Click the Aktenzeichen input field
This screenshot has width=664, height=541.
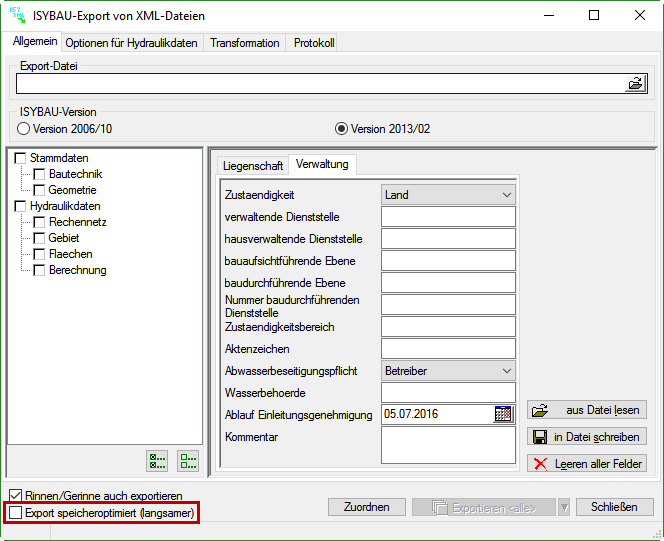click(x=448, y=349)
